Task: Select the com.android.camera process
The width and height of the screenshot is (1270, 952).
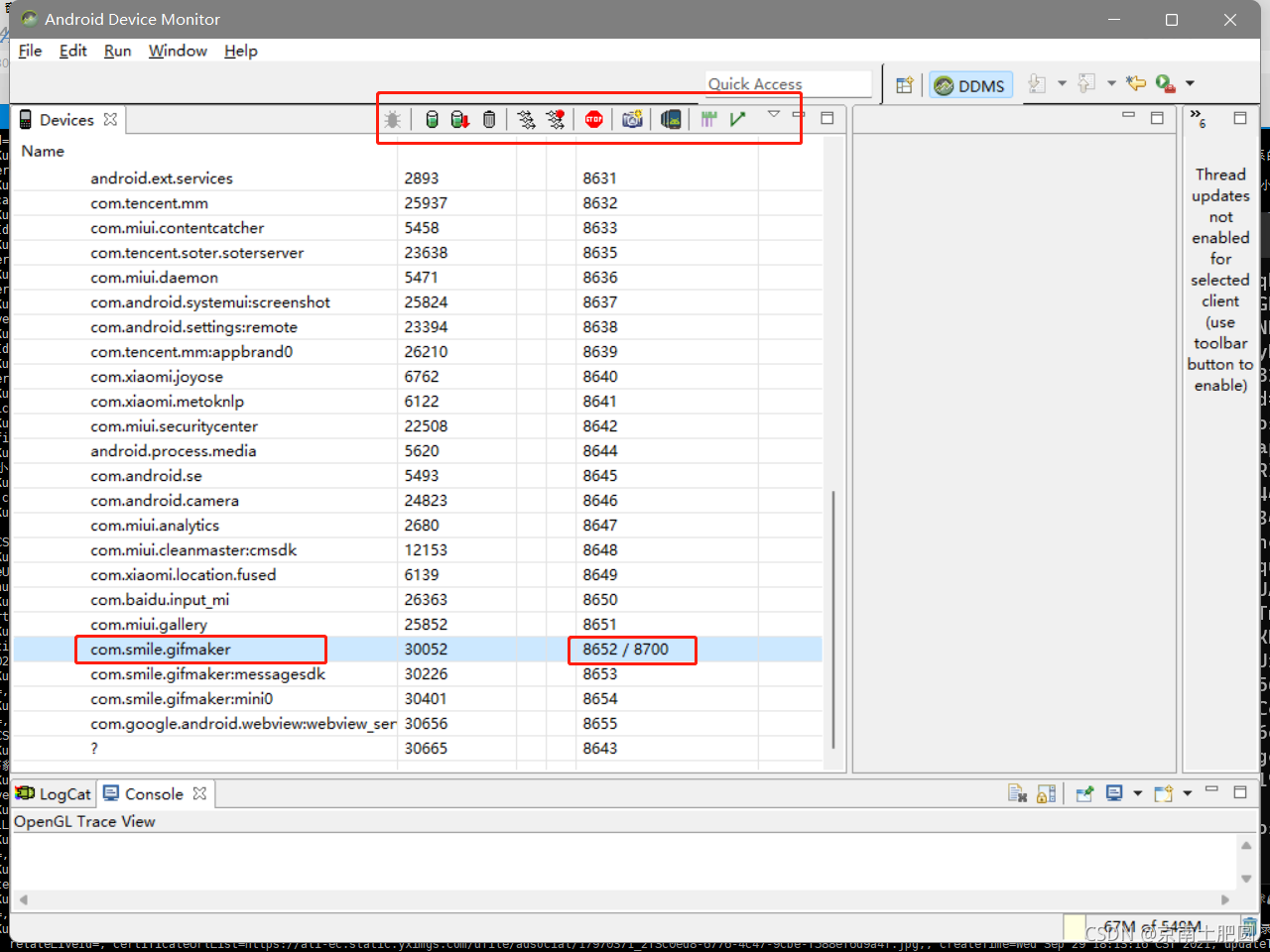Action: 165,501
